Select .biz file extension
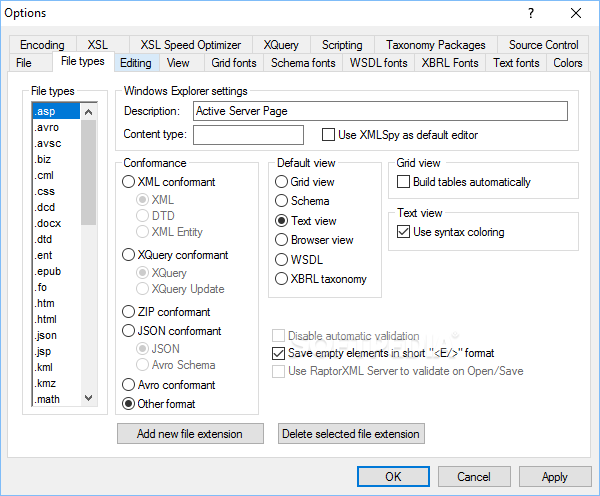 point(56,159)
